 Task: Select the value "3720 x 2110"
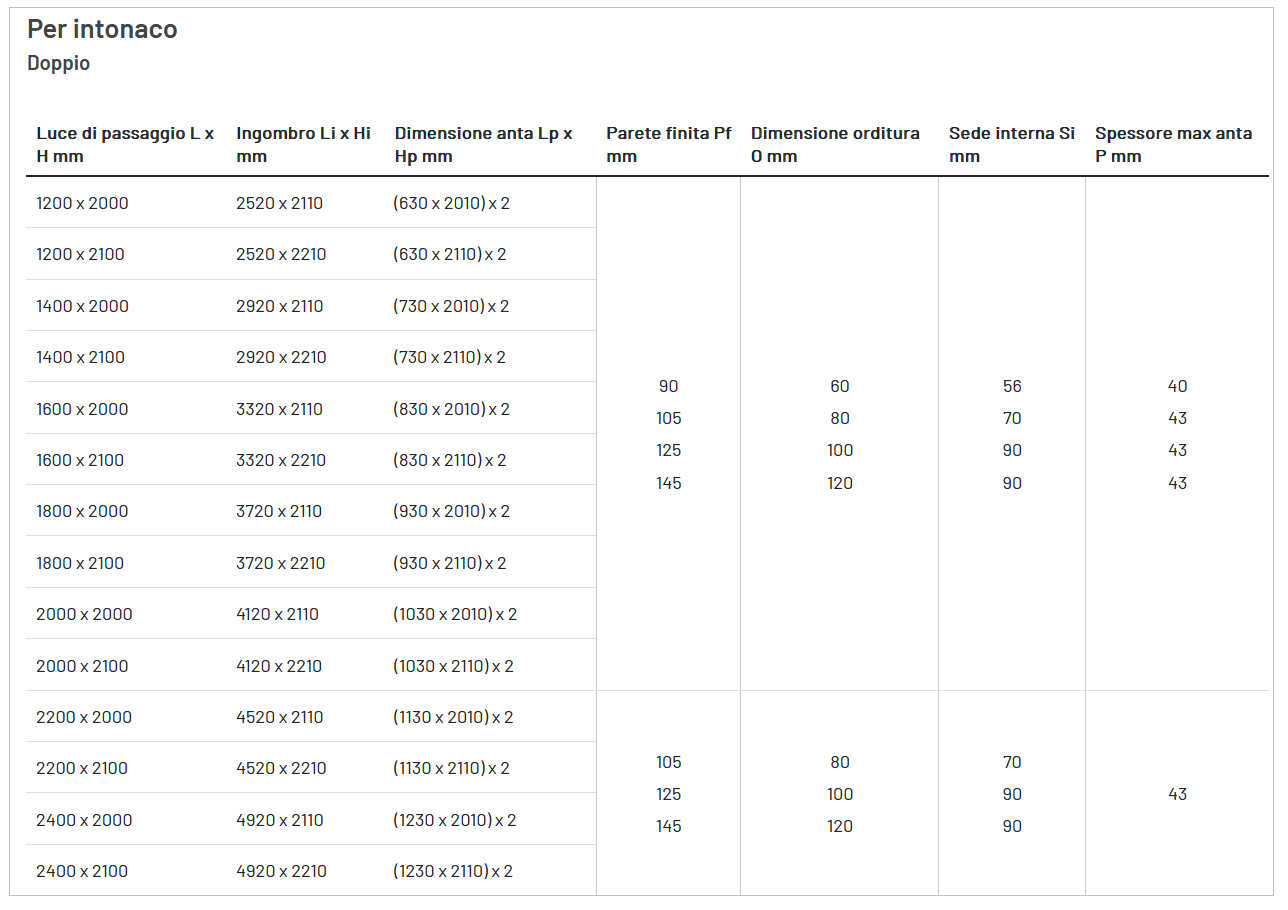280,511
